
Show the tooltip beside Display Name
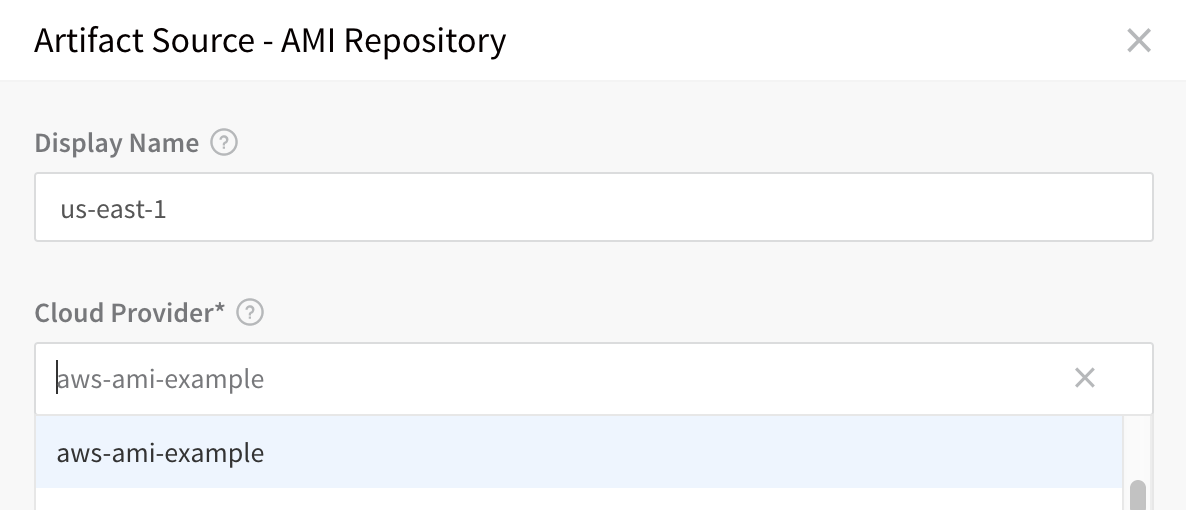(224, 142)
